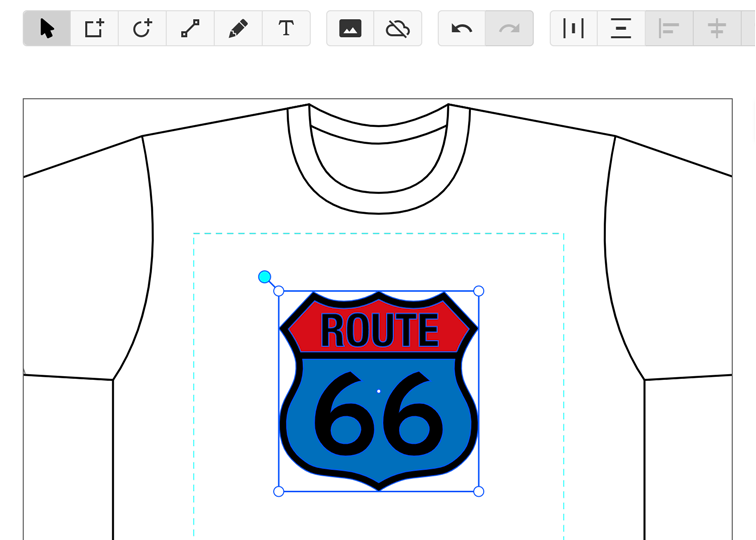756x540 pixels.
Task: Click the align left edges button
Action: pos(669,28)
